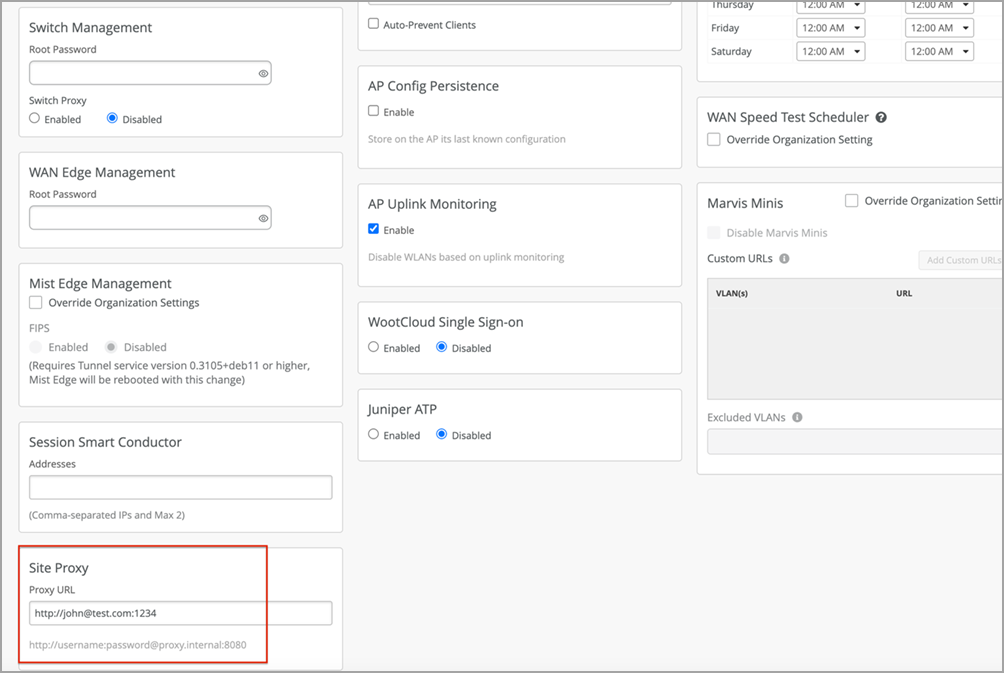The image size is (1004, 673).
Task: Click the Site Proxy URL field
Action: click(180, 613)
